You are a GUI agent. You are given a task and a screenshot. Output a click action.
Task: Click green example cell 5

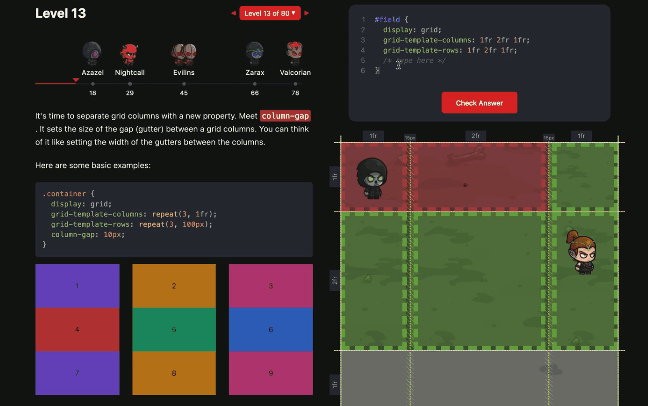point(174,330)
